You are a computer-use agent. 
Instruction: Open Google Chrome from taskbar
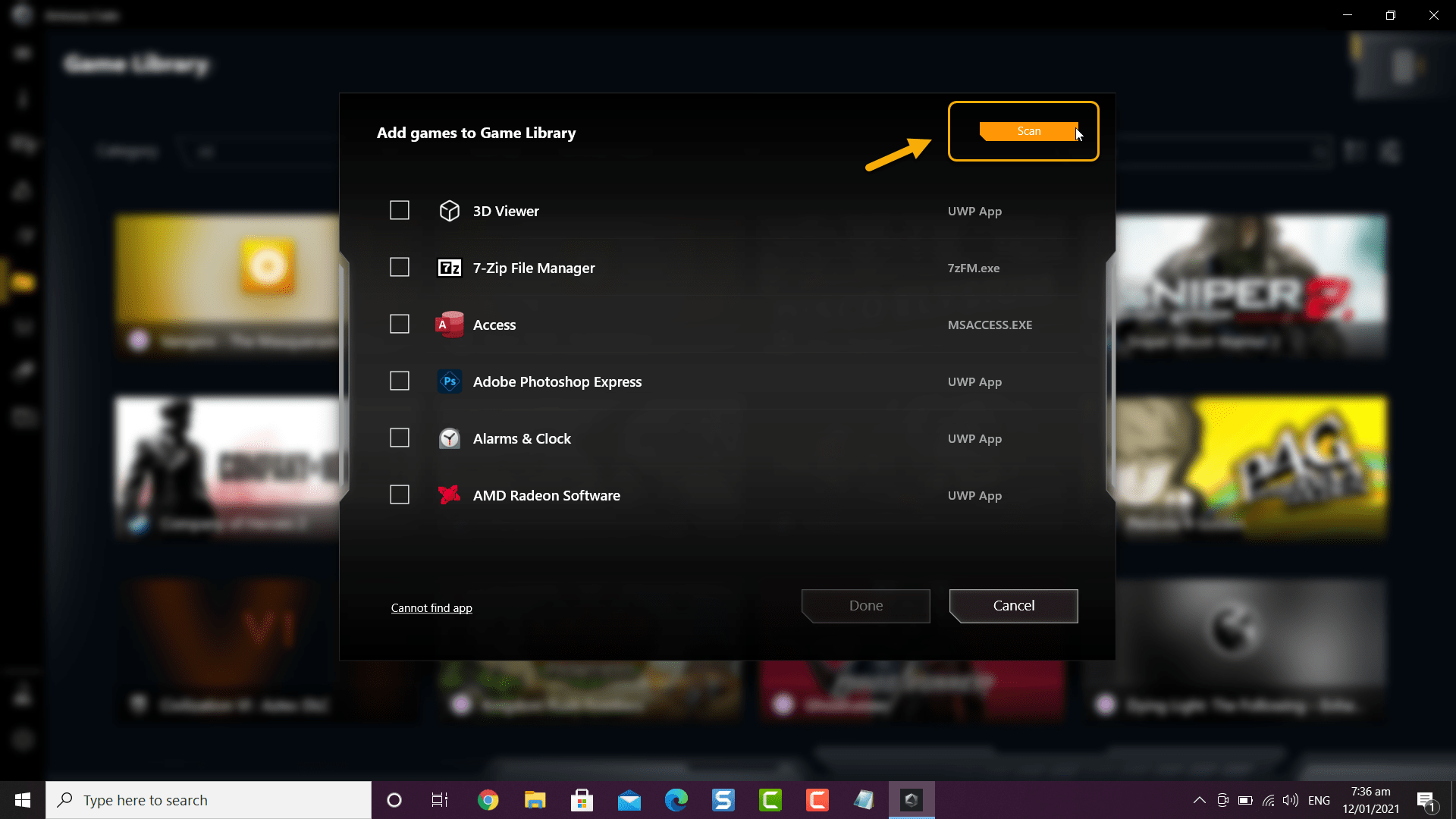[x=488, y=800]
